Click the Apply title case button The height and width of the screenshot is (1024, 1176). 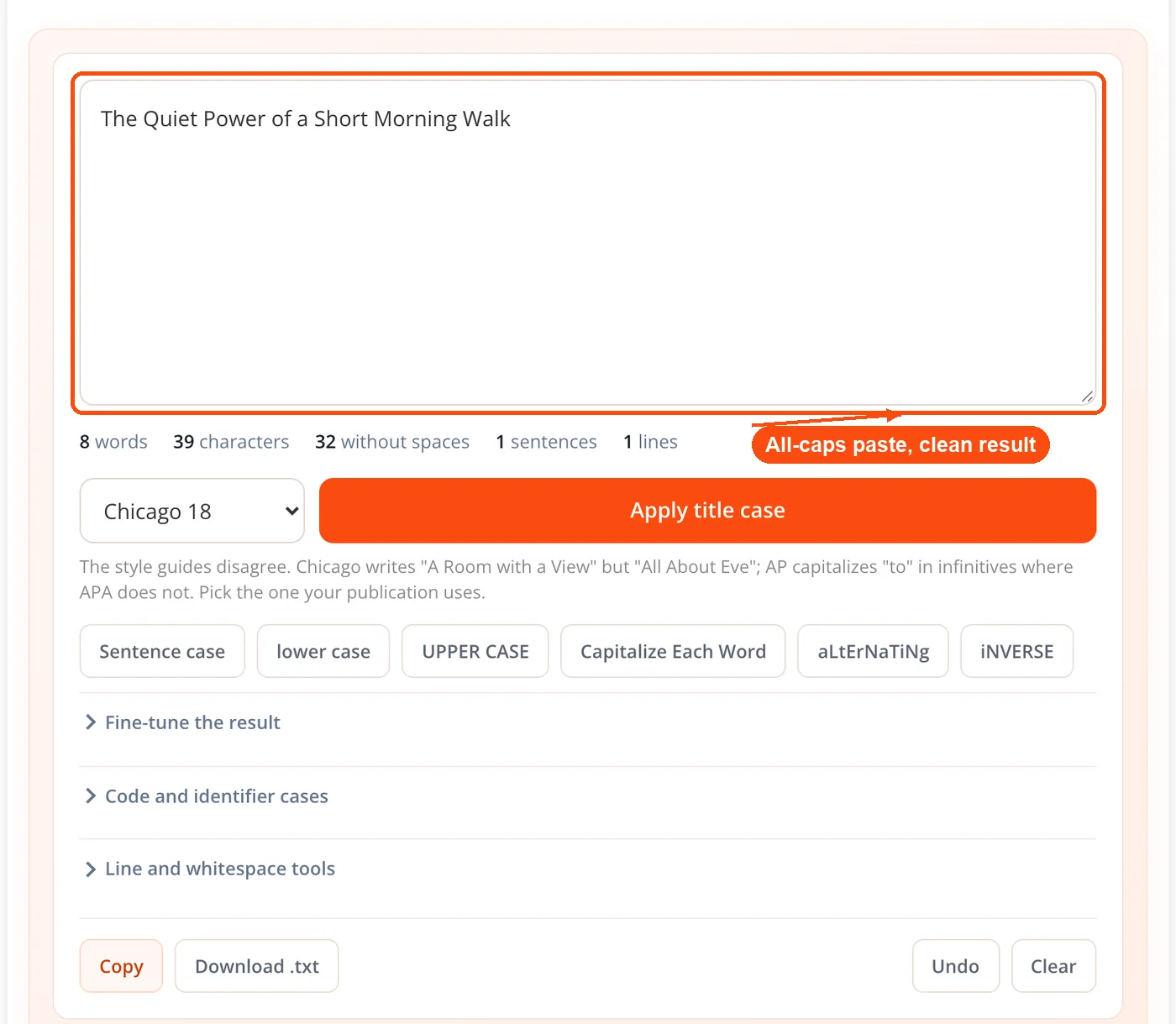pyautogui.click(x=707, y=511)
